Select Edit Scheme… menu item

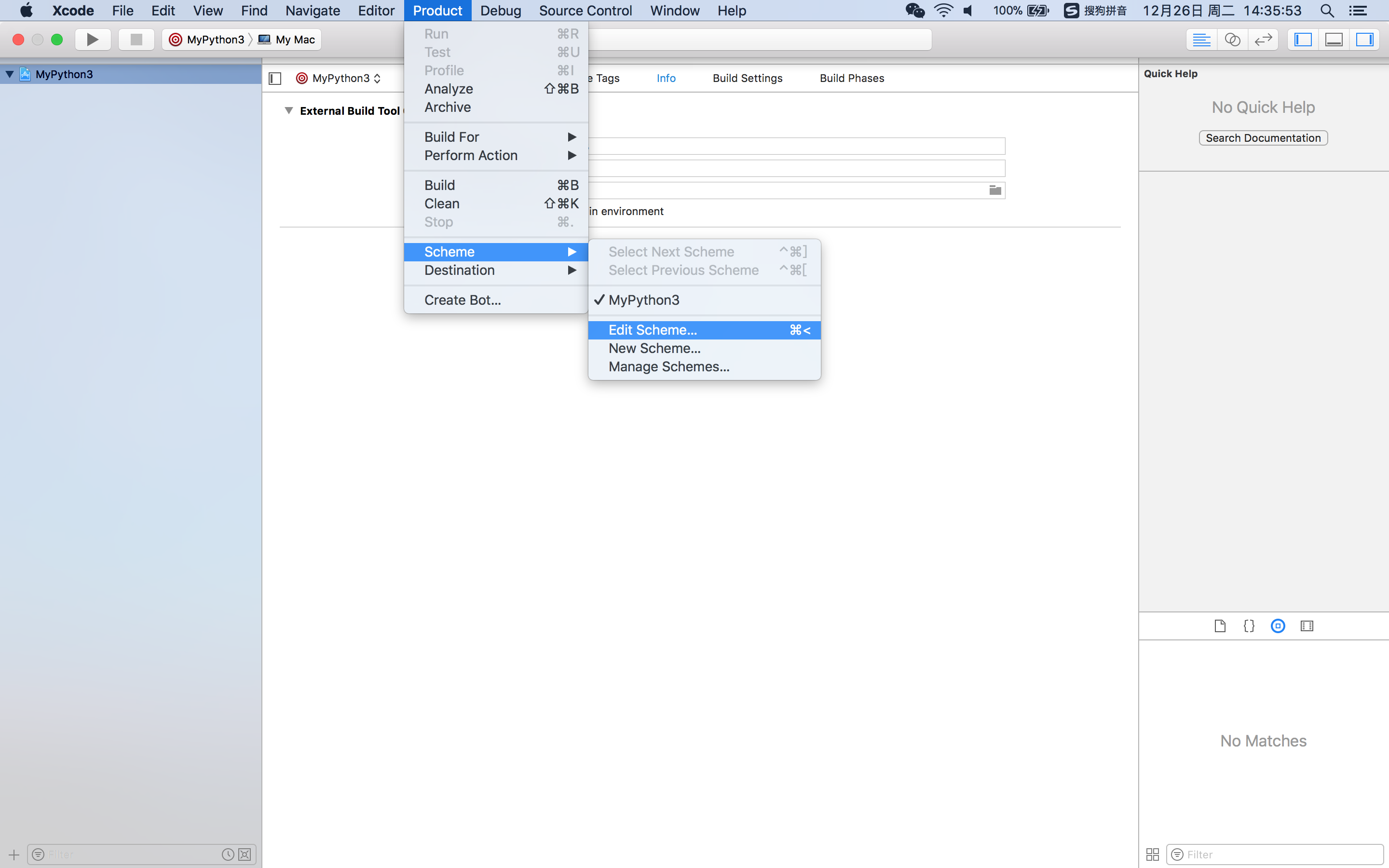click(x=704, y=329)
